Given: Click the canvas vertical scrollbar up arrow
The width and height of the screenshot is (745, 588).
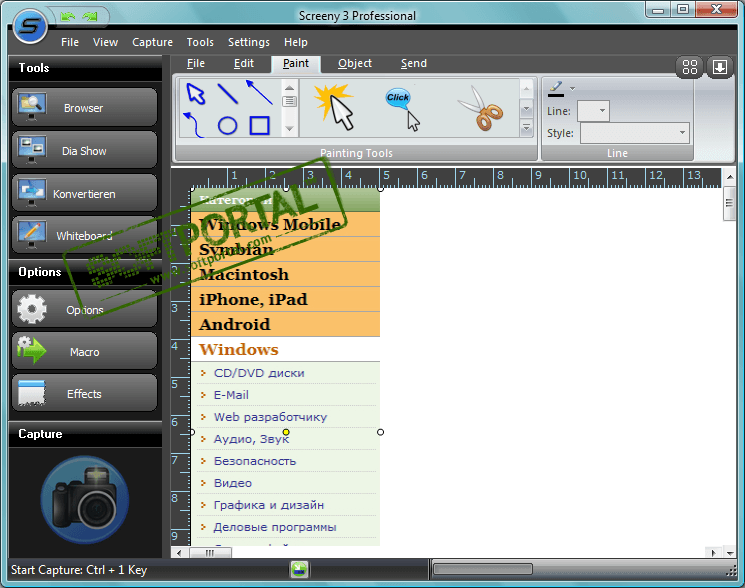Looking at the screenshot, I should coord(729,177).
